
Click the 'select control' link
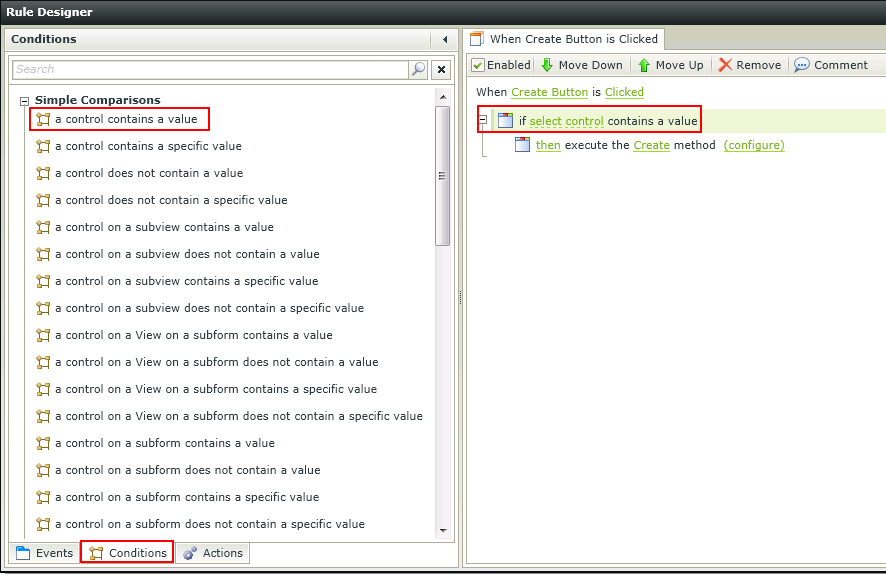click(566, 121)
